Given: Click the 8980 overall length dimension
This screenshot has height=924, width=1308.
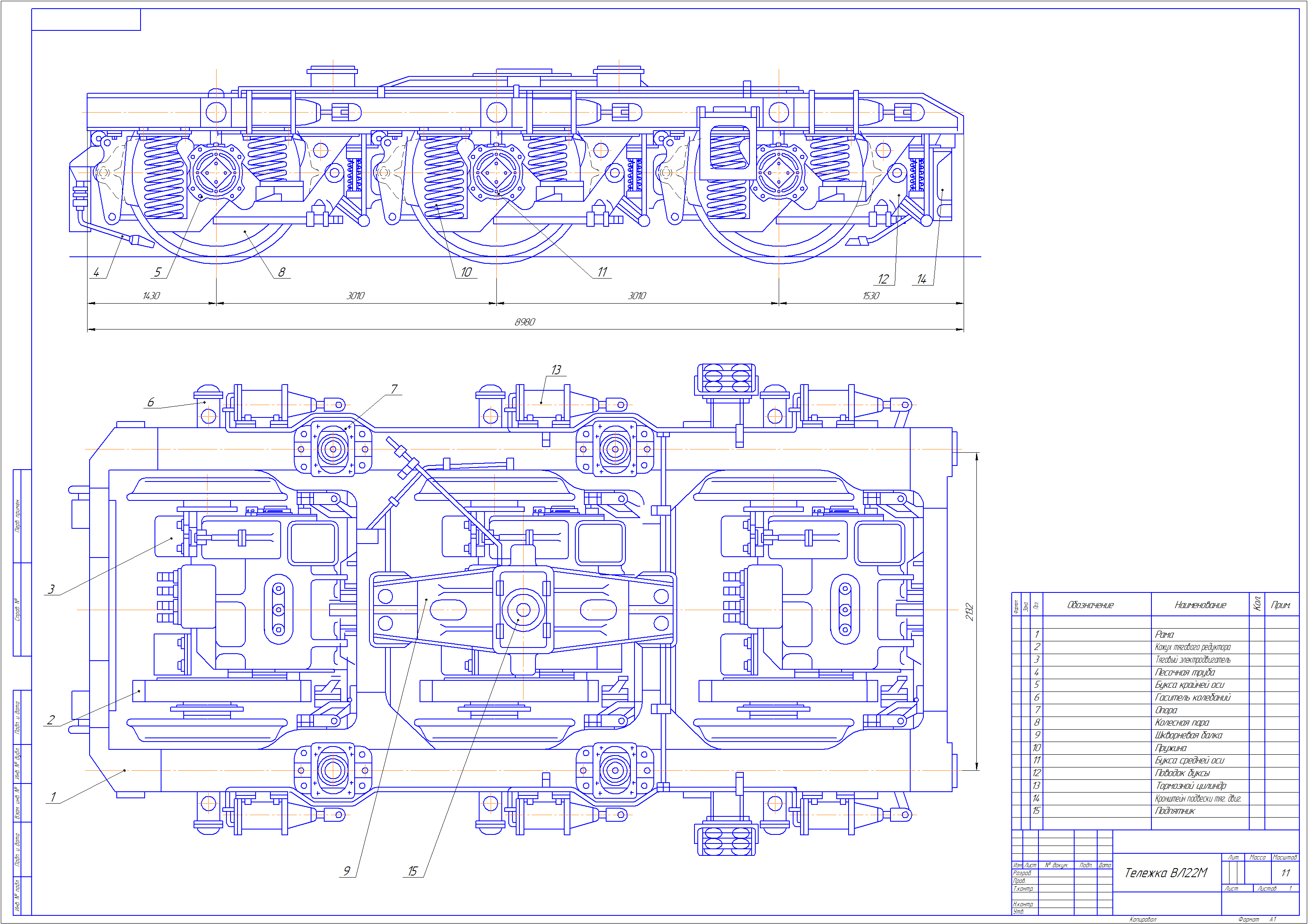Looking at the screenshot, I should click(525, 323).
